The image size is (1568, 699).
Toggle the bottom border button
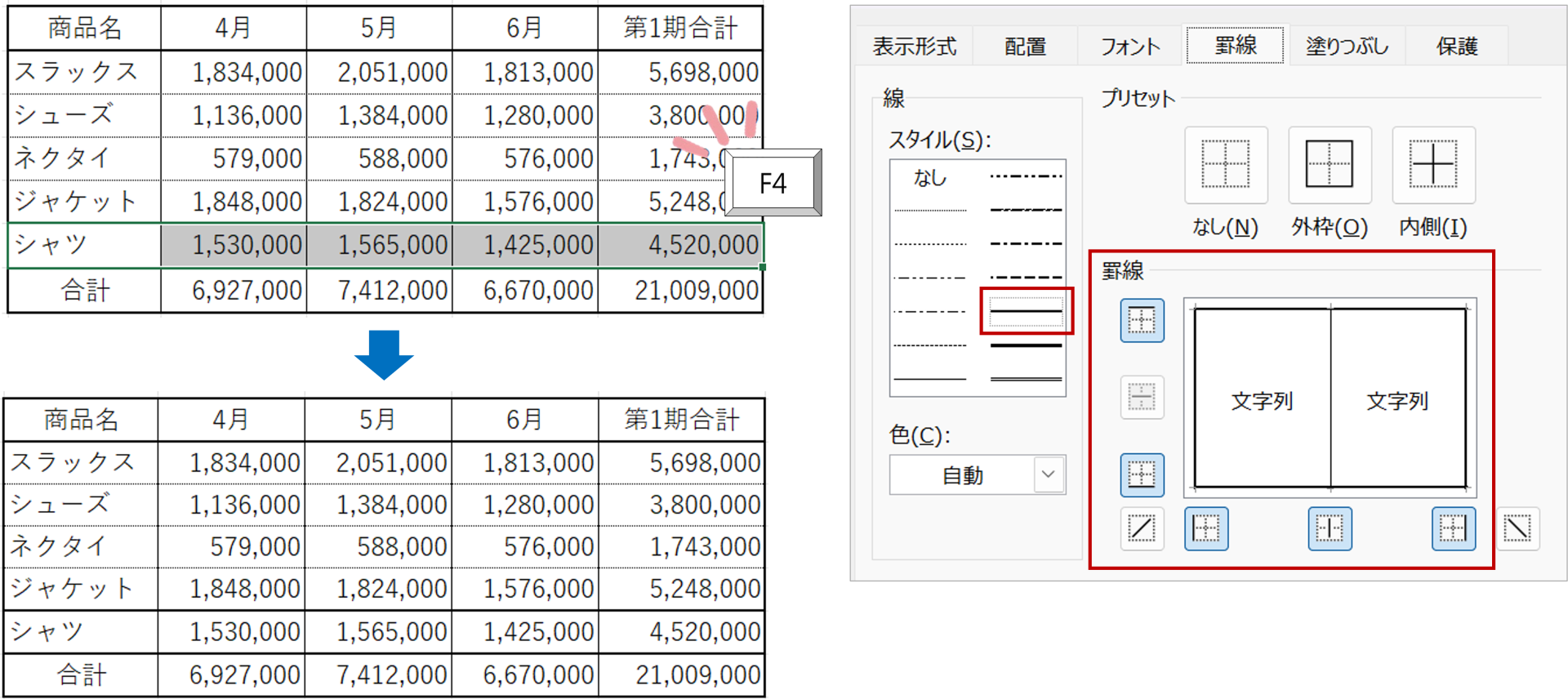pos(1142,474)
